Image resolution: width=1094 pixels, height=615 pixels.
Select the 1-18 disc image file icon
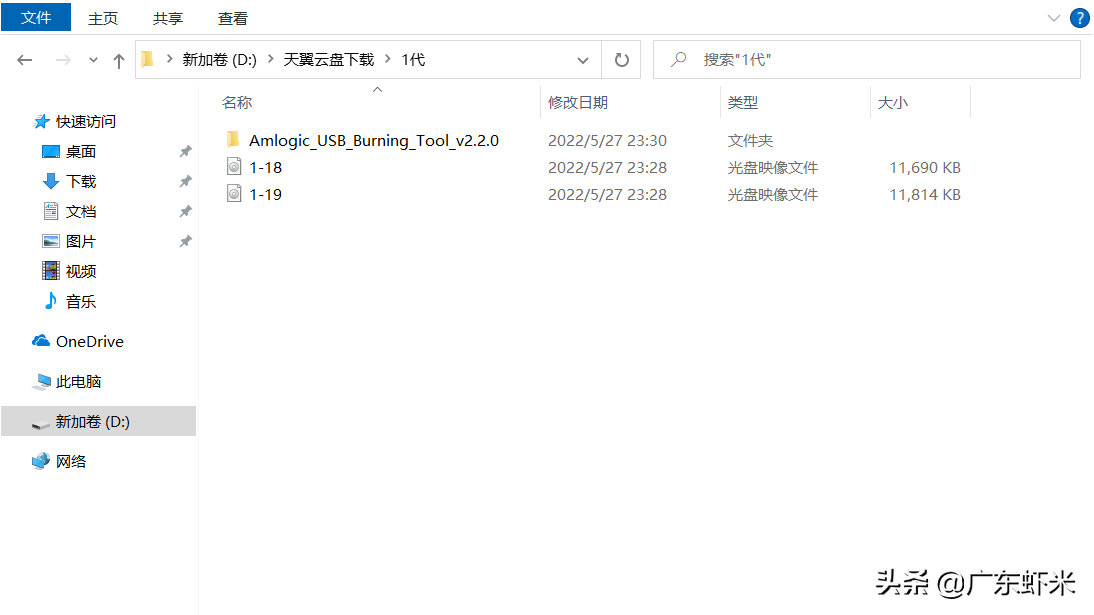click(234, 167)
